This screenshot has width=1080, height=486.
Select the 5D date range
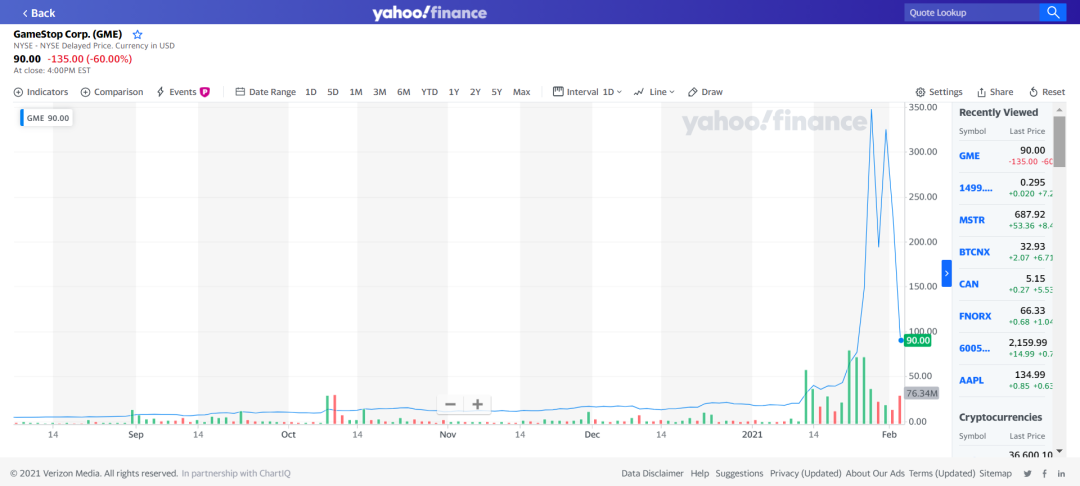[x=333, y=92]
